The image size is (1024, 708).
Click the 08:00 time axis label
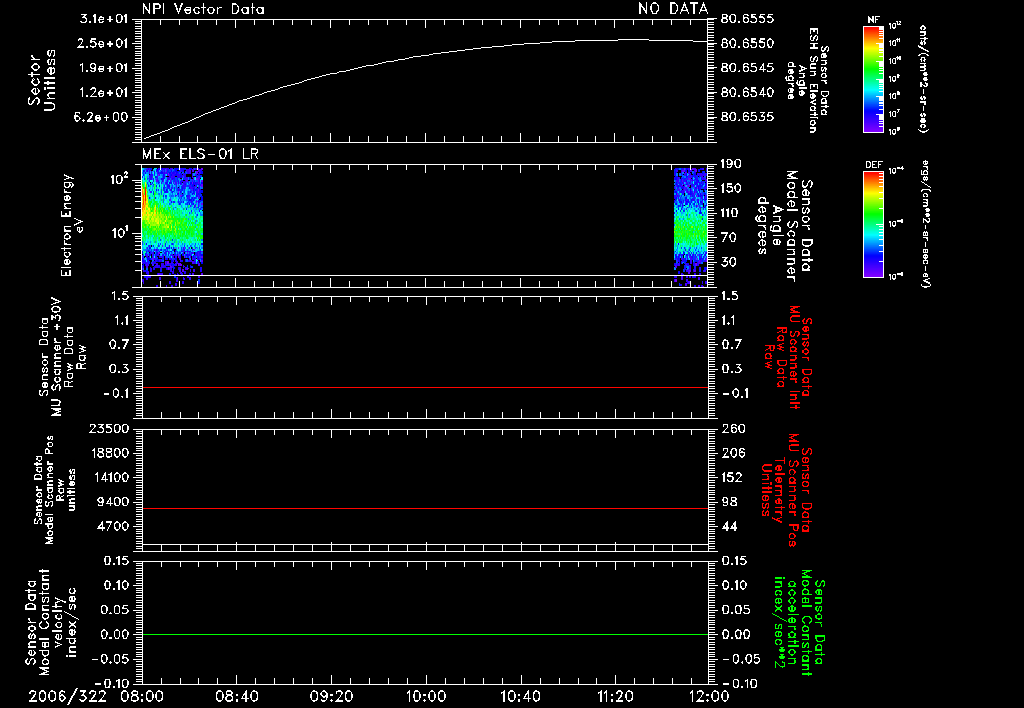click(x=142, y=696)
